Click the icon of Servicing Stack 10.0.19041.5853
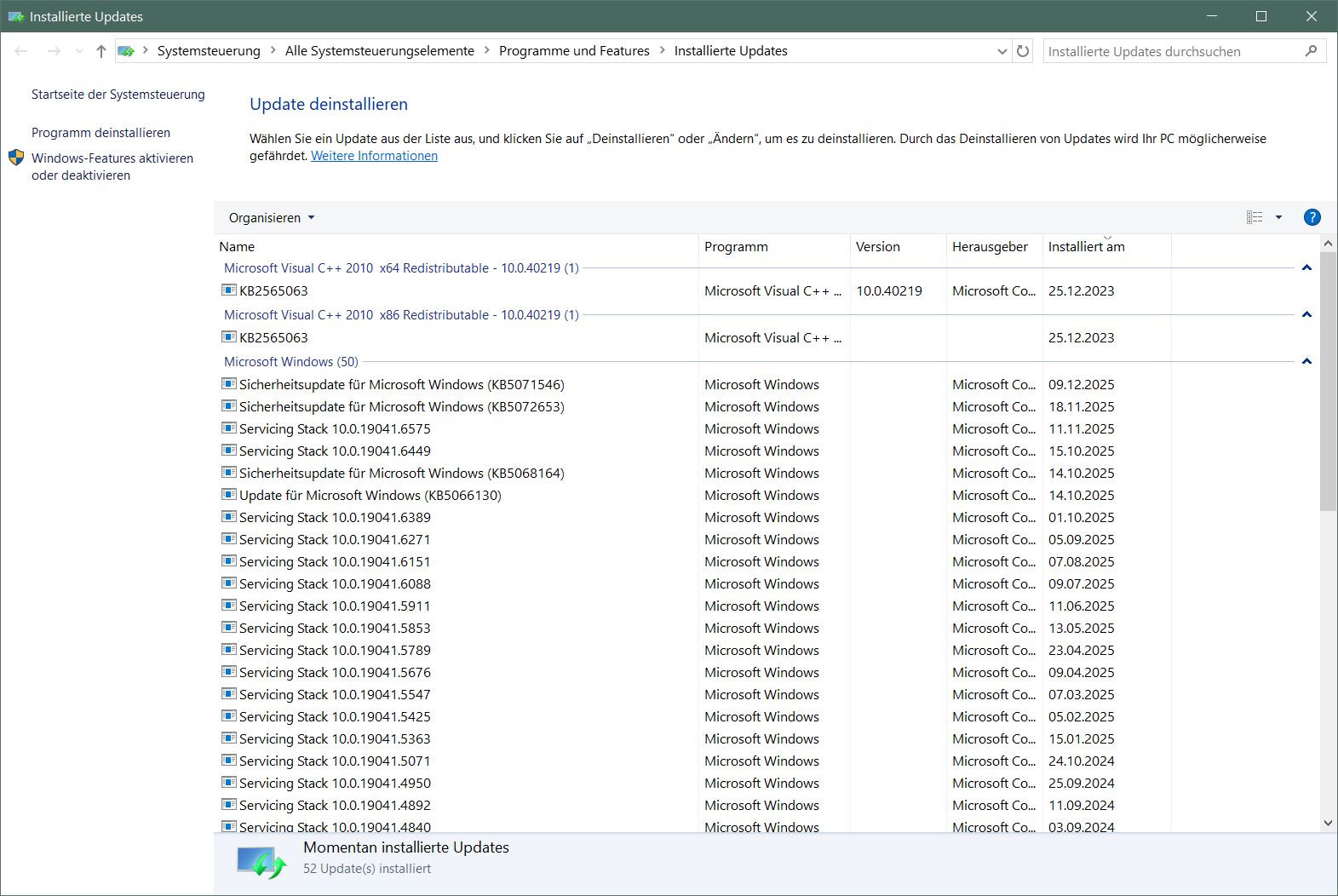The width and height of the screenshot is (1338, 896). click(228, 628)
